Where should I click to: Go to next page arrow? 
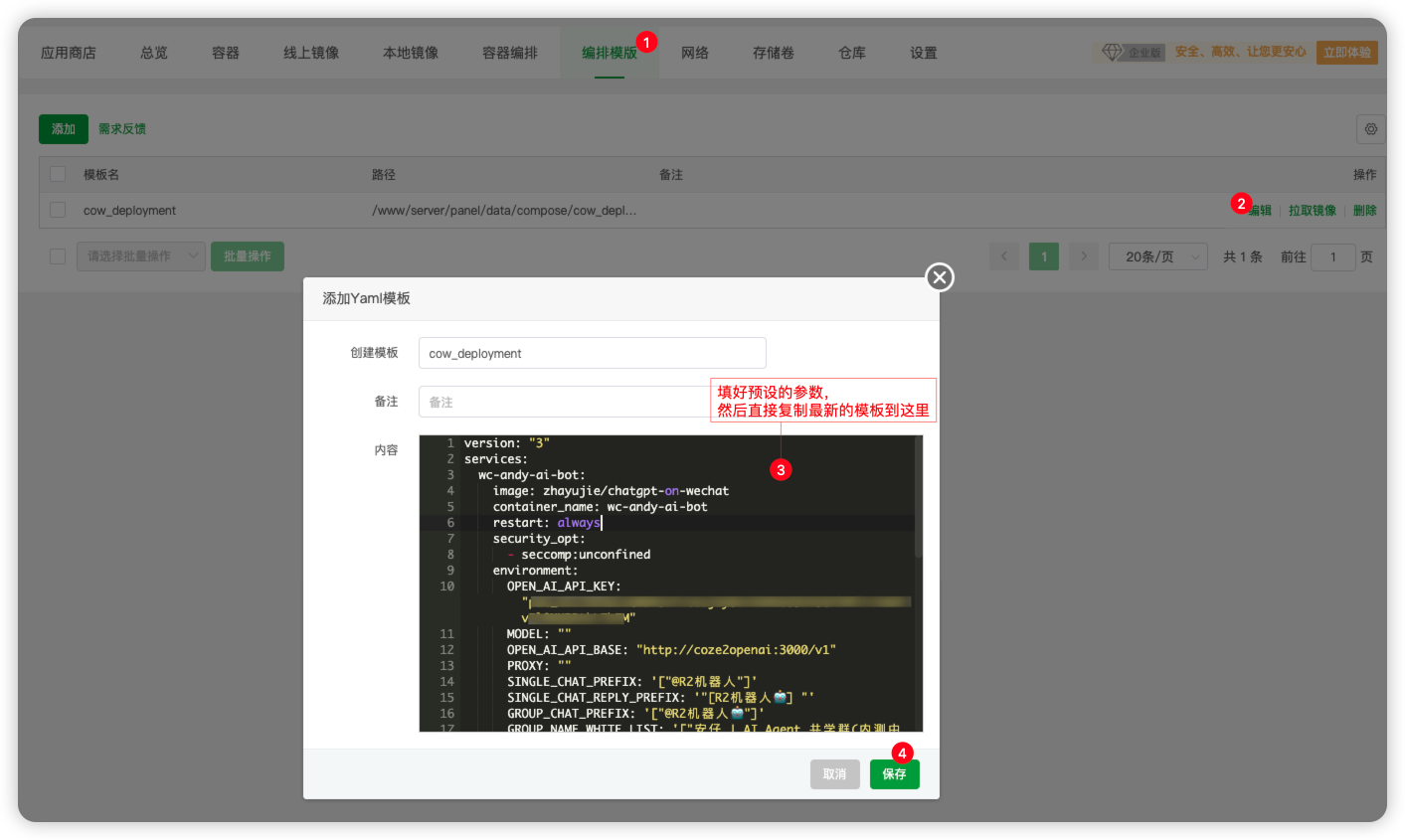1084,256
